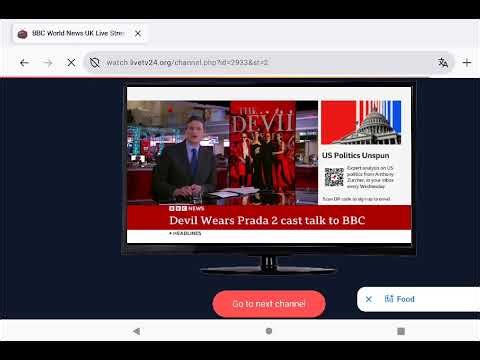Select the BBC World News UK Live Stream tab
This screenshot has height=360, width=480.
point(79,33)
